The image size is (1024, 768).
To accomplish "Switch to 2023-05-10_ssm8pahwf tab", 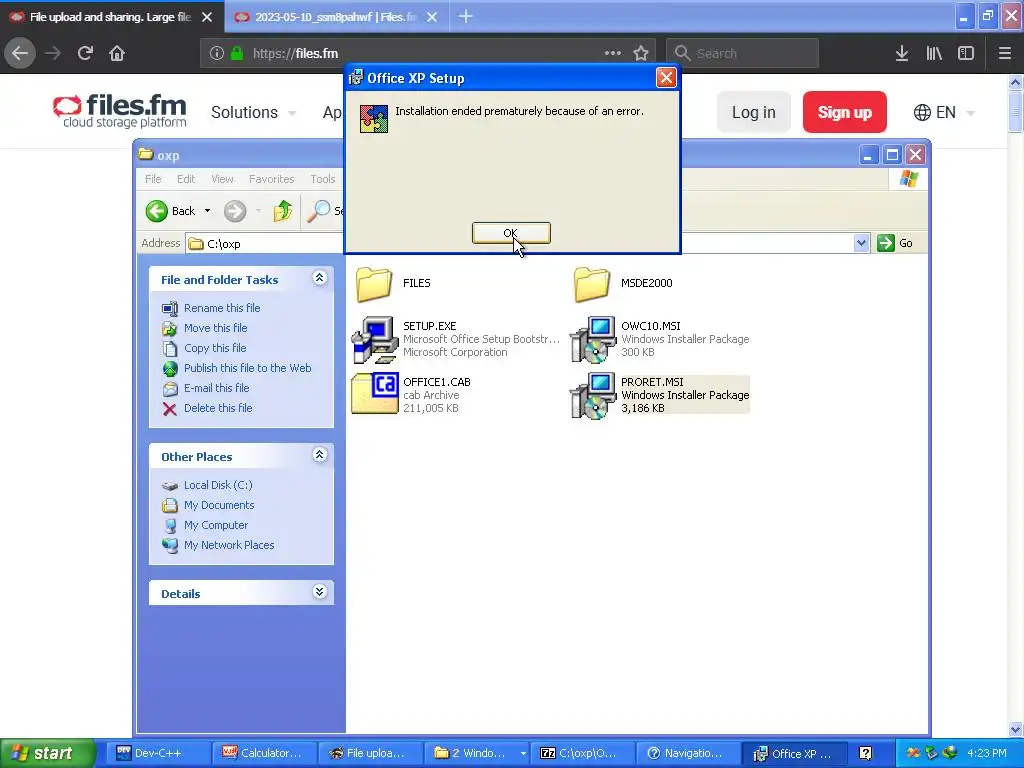I will click(336, 17).
